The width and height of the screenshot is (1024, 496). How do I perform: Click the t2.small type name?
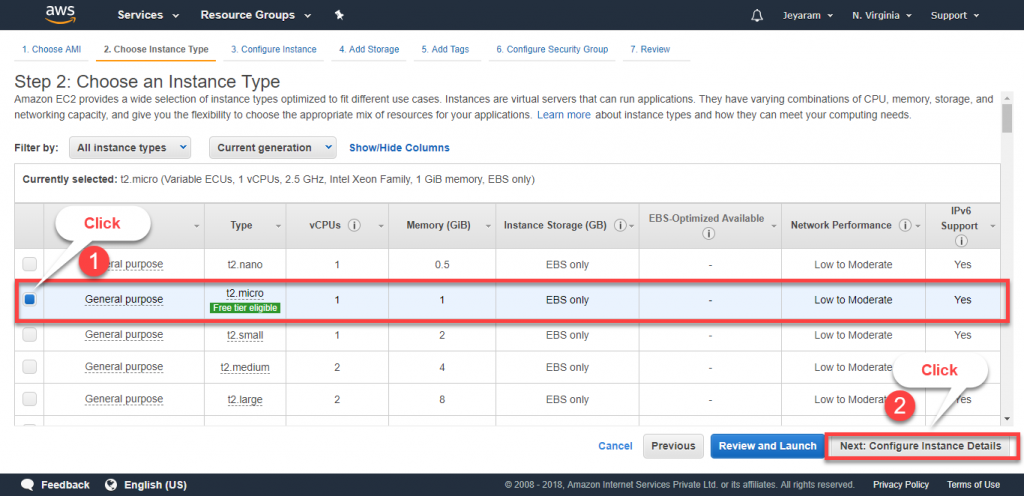click(x=245, y=335)
